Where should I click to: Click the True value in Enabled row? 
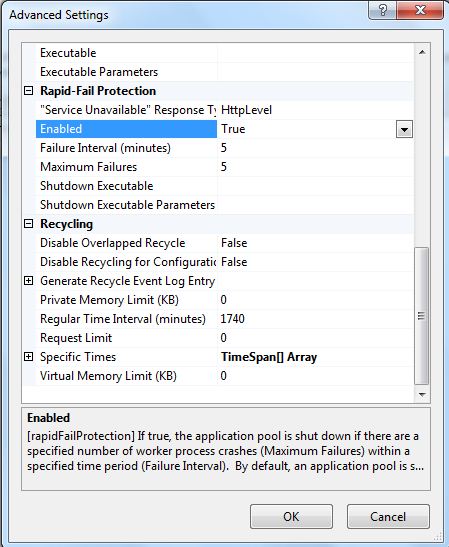click(233, 129)
